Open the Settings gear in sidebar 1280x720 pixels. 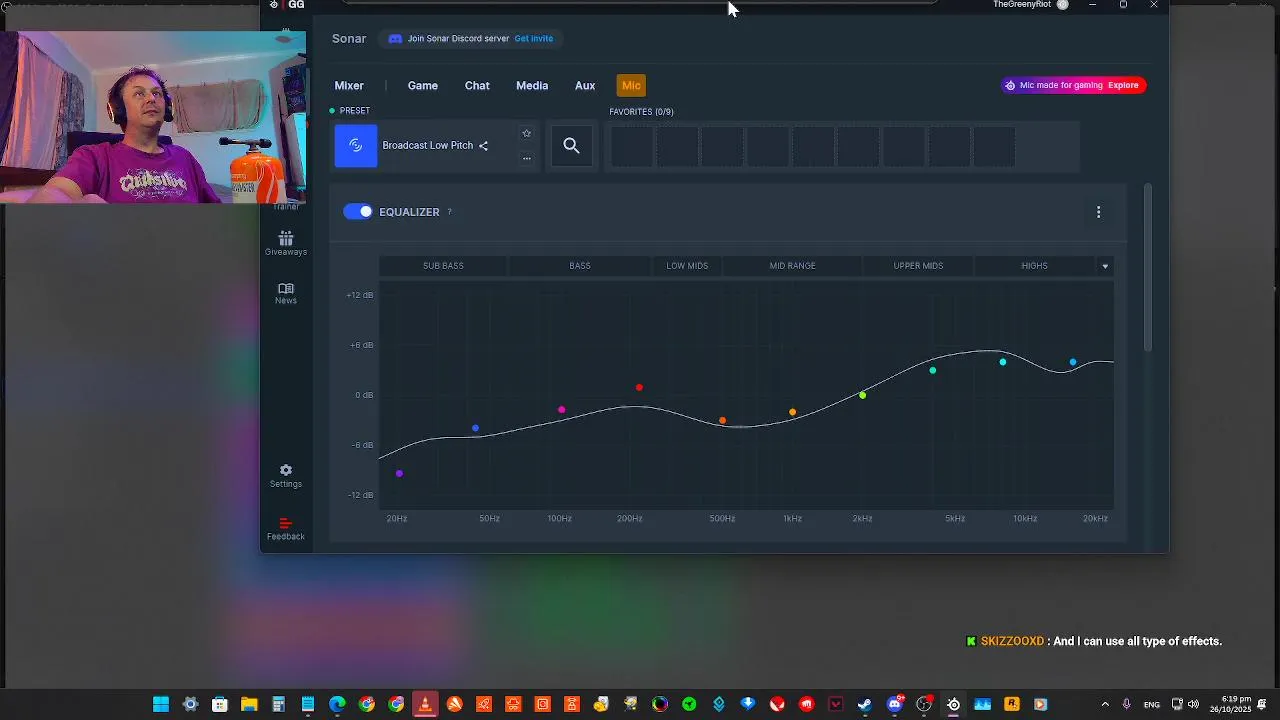286,476
